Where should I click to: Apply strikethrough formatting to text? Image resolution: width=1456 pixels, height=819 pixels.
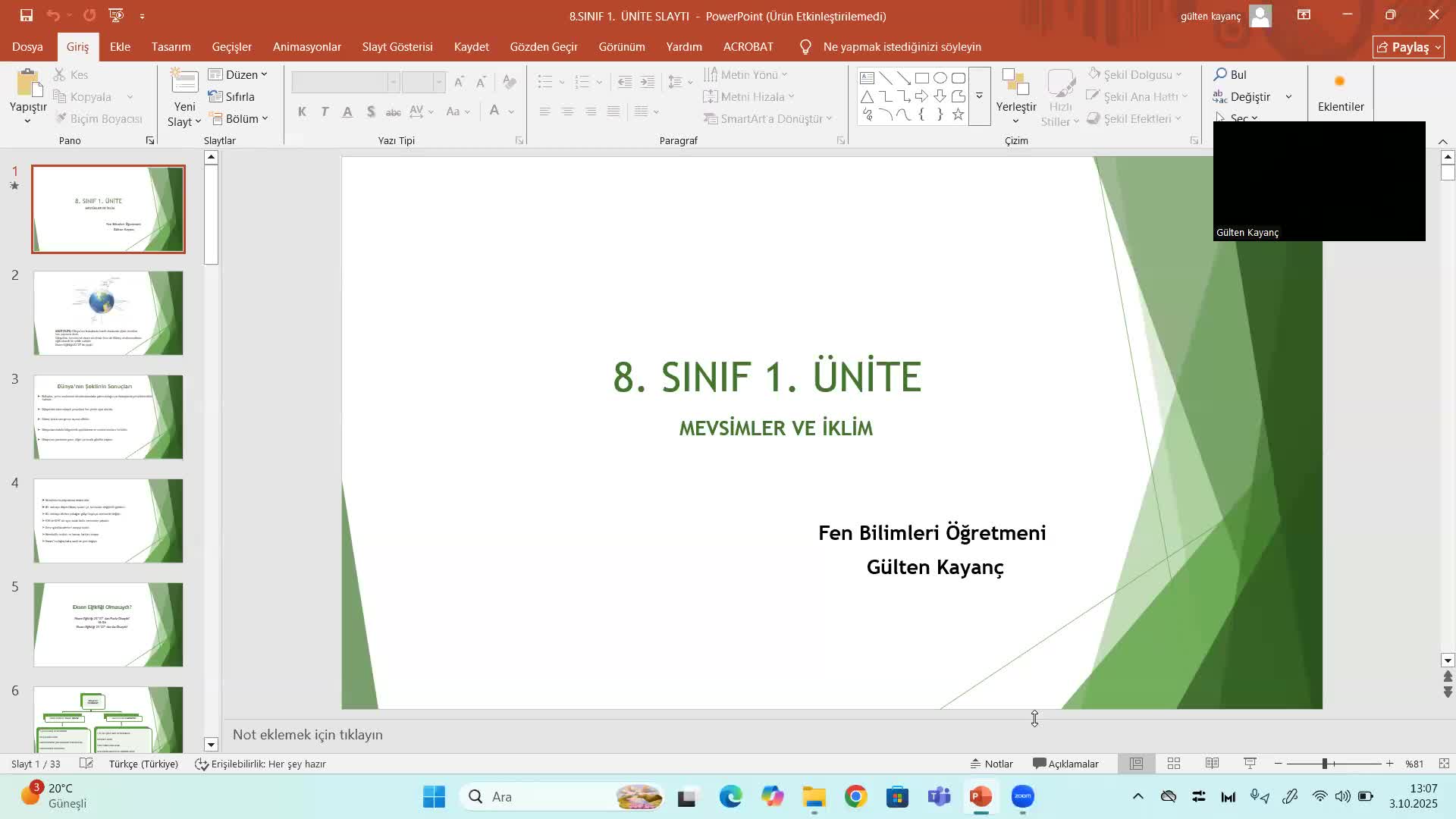click(393, 111)
